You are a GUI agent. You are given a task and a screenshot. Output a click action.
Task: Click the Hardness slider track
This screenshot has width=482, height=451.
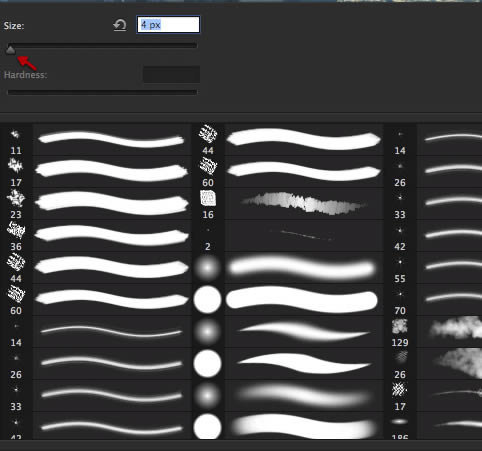click(102, 92)
